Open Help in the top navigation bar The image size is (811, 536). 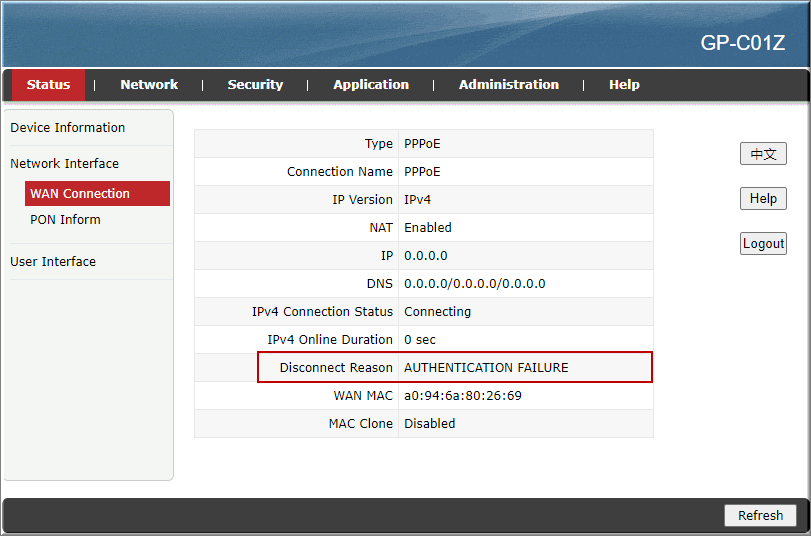(624, 85)
